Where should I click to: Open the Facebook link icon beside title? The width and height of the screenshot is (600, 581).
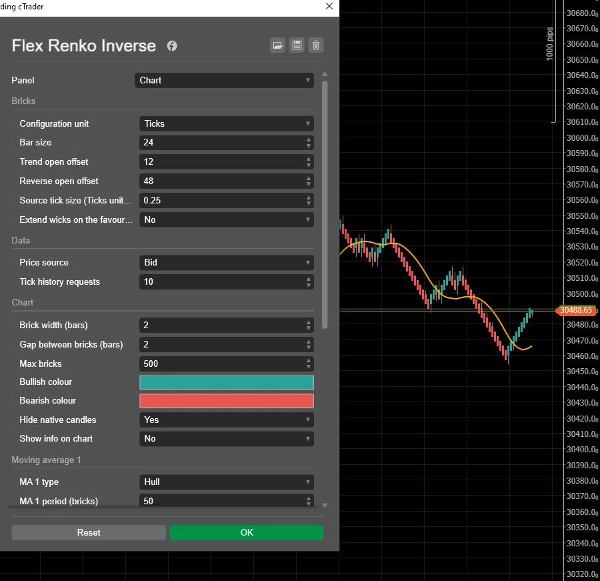(172, 46)
